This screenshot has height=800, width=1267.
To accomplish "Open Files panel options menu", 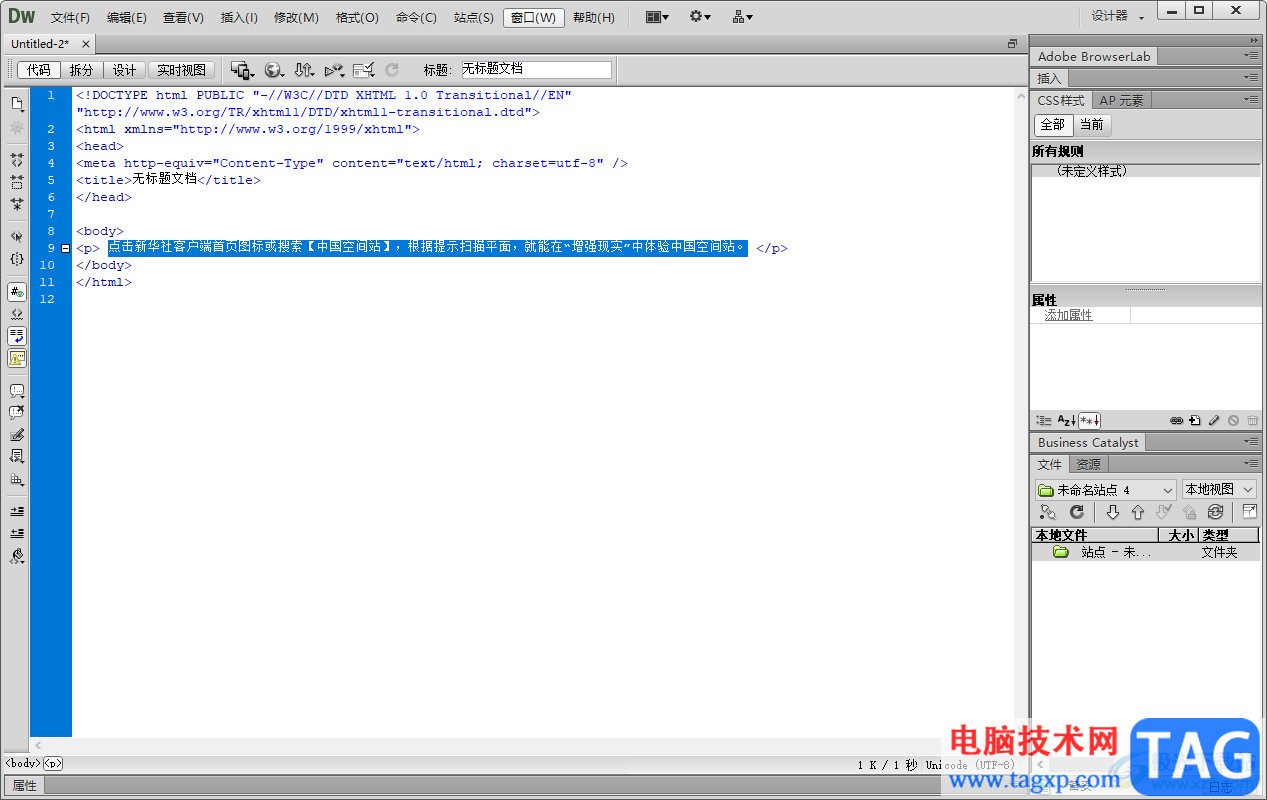I will pyautogui.click(x=1252, y=463).
